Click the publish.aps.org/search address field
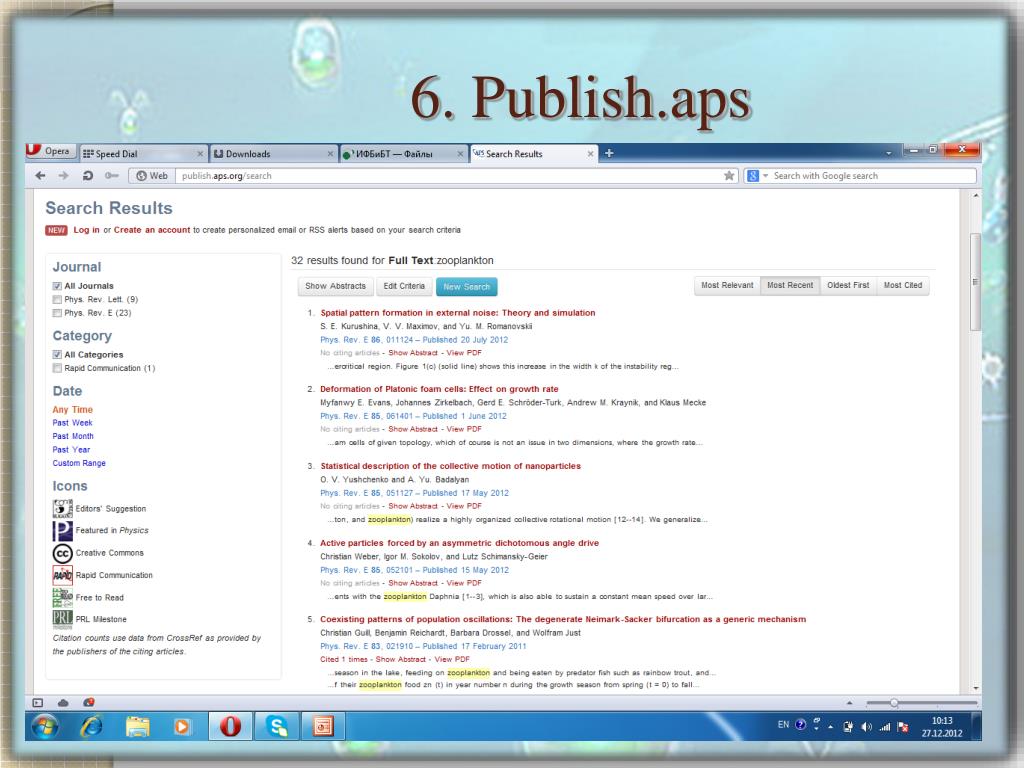Image resolution: width=1024 pixels, height=768 pixels. (451, 176)
